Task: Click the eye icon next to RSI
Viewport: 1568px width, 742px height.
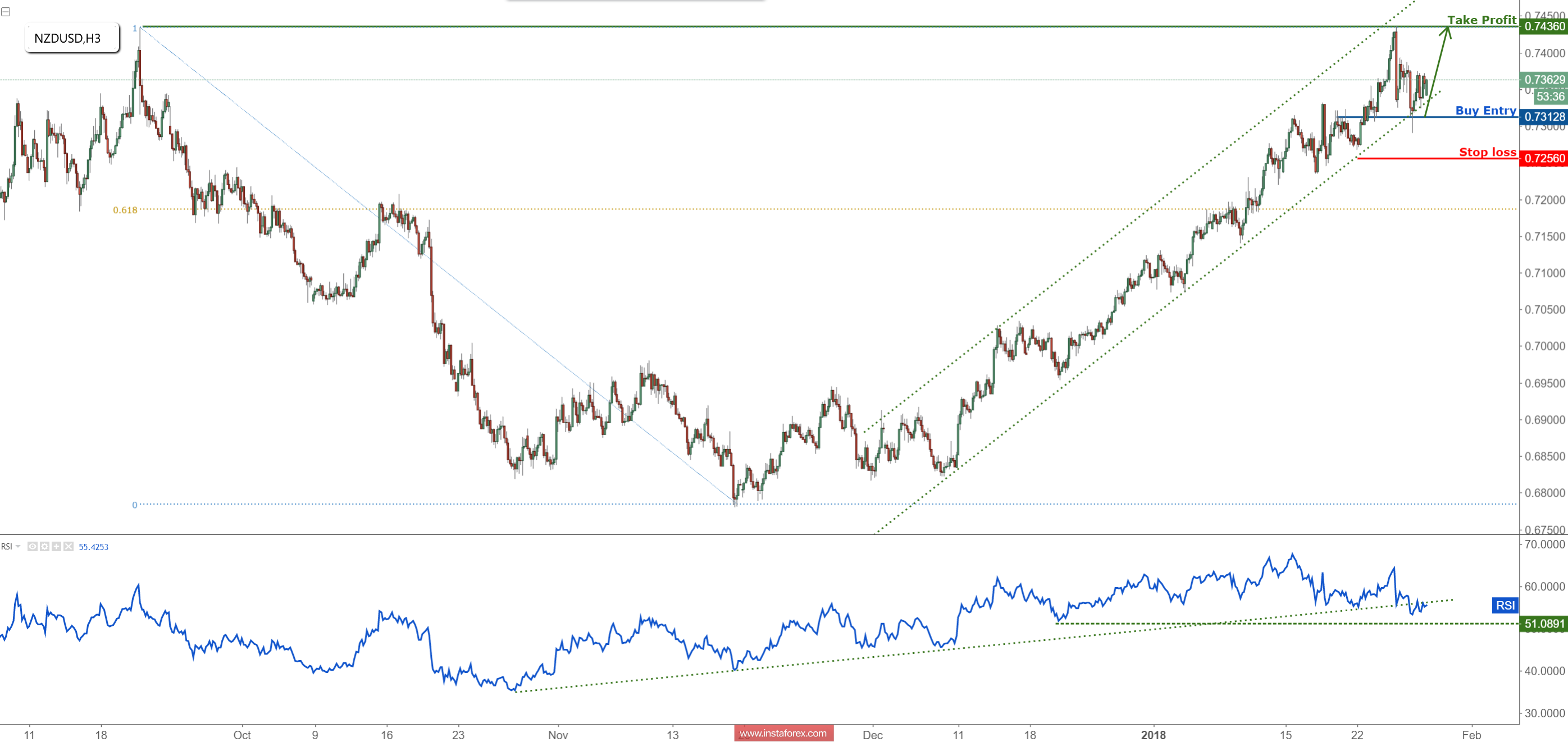Action: [32, 547]
